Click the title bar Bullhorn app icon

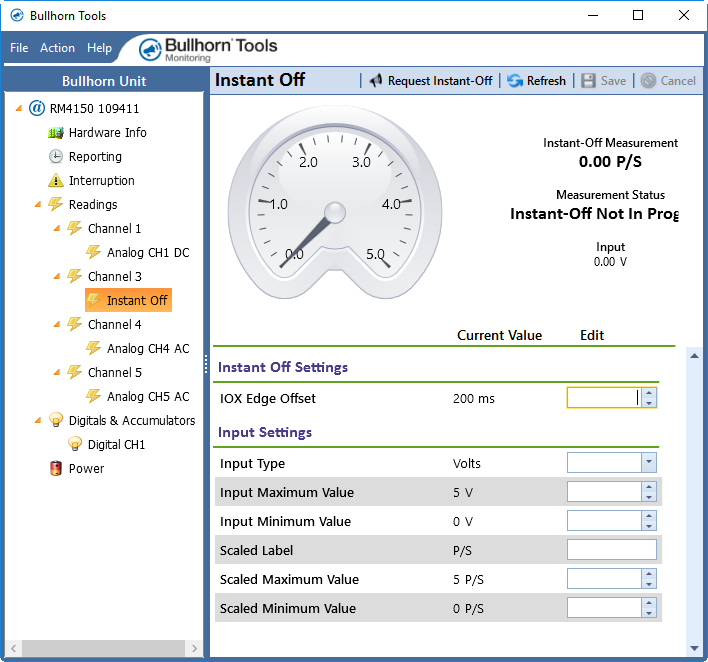pos(17,16)
